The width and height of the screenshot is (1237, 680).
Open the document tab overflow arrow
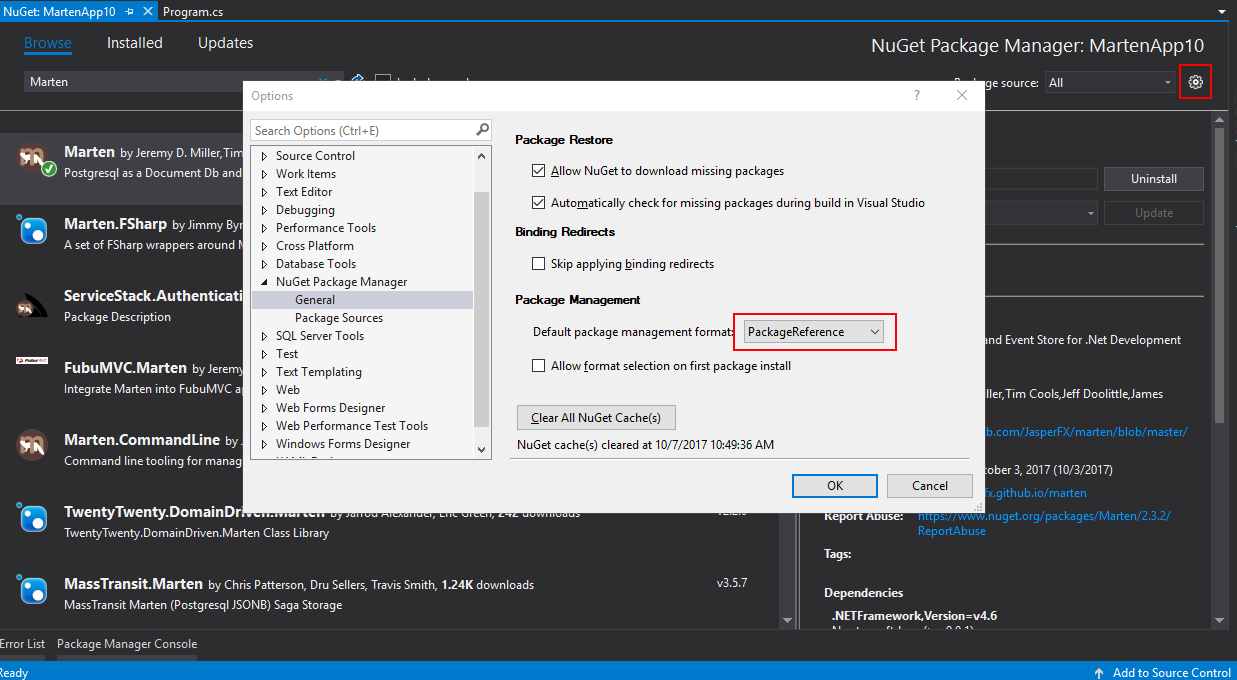point(1223,12)
